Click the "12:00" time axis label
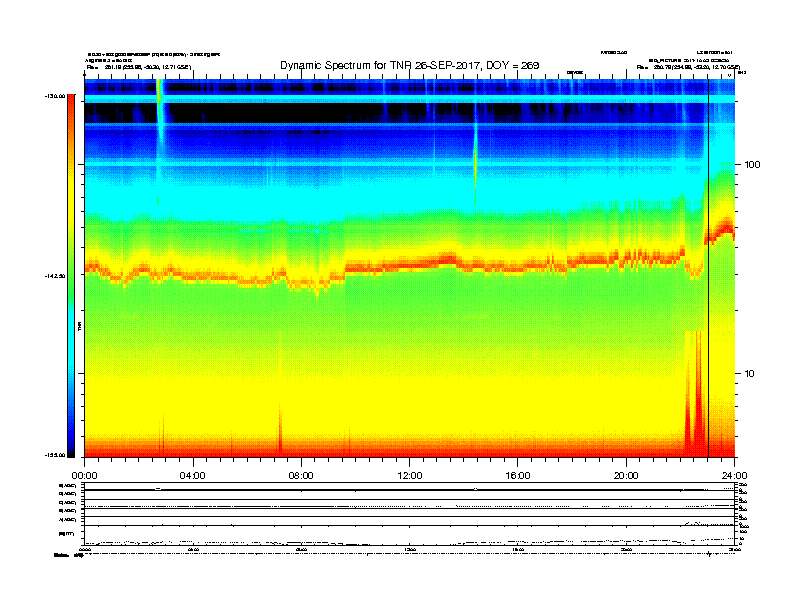The width and height of the screenshot is (792, 612). click(410, 476)
